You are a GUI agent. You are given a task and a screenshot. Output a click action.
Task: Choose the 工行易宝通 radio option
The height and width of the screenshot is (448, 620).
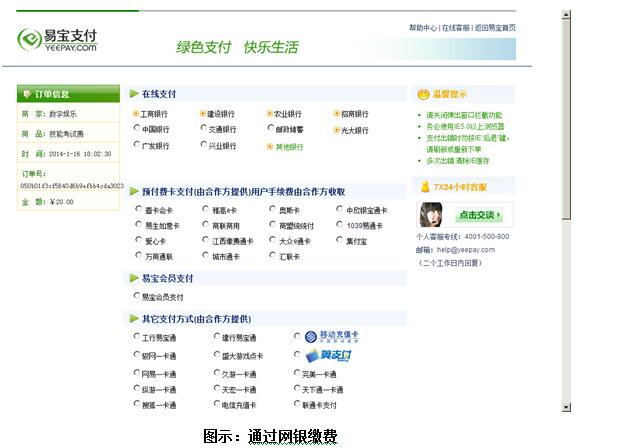tap(137, 336)
